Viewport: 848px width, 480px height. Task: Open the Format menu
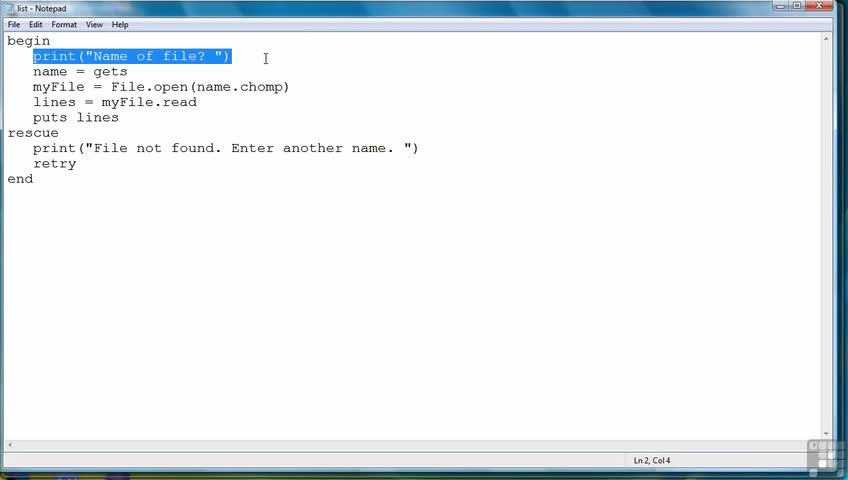click(64, 25)
